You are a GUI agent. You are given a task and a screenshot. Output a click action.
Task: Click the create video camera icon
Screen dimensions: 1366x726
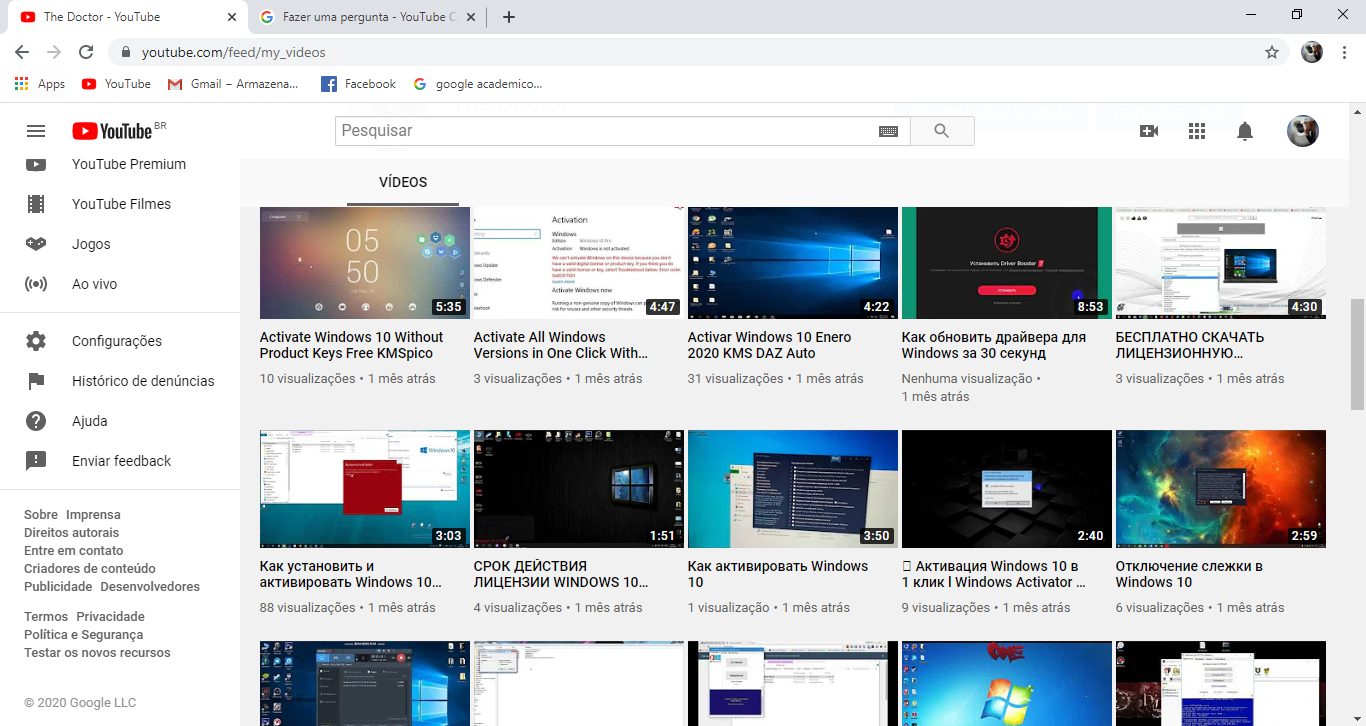pos(1149,131)
